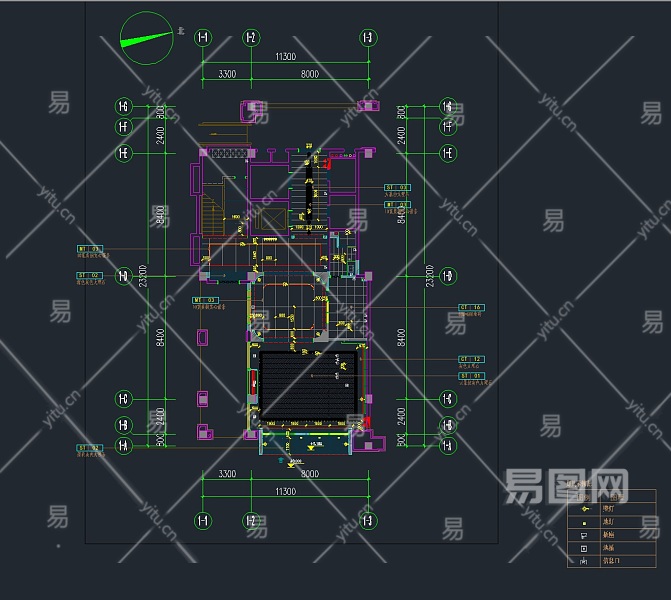Select left-side grid bubble 1-C
671x600 pixels.
click(124, 399)
